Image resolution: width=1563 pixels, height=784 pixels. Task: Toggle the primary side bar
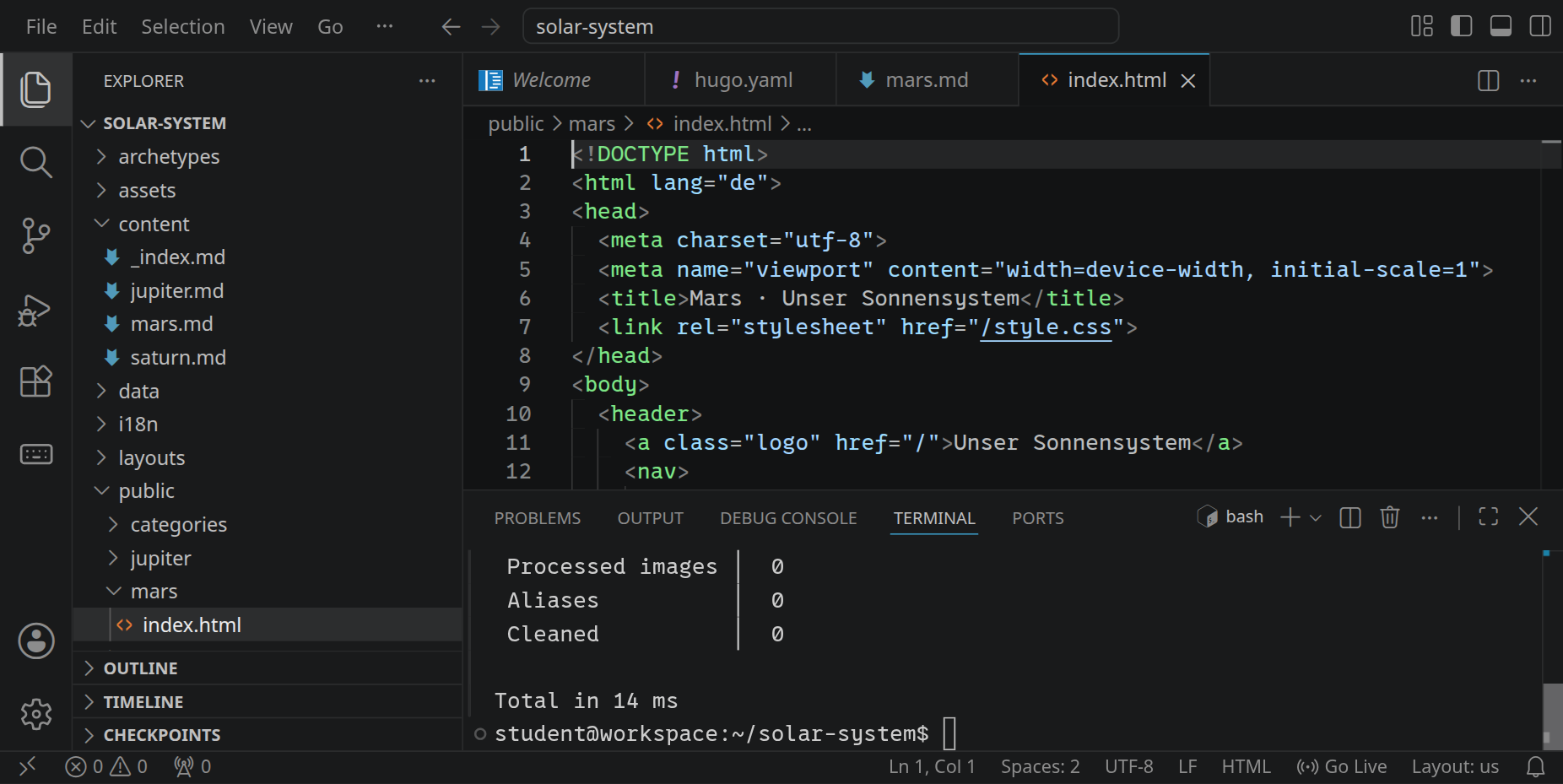[x=1462, y=26]
